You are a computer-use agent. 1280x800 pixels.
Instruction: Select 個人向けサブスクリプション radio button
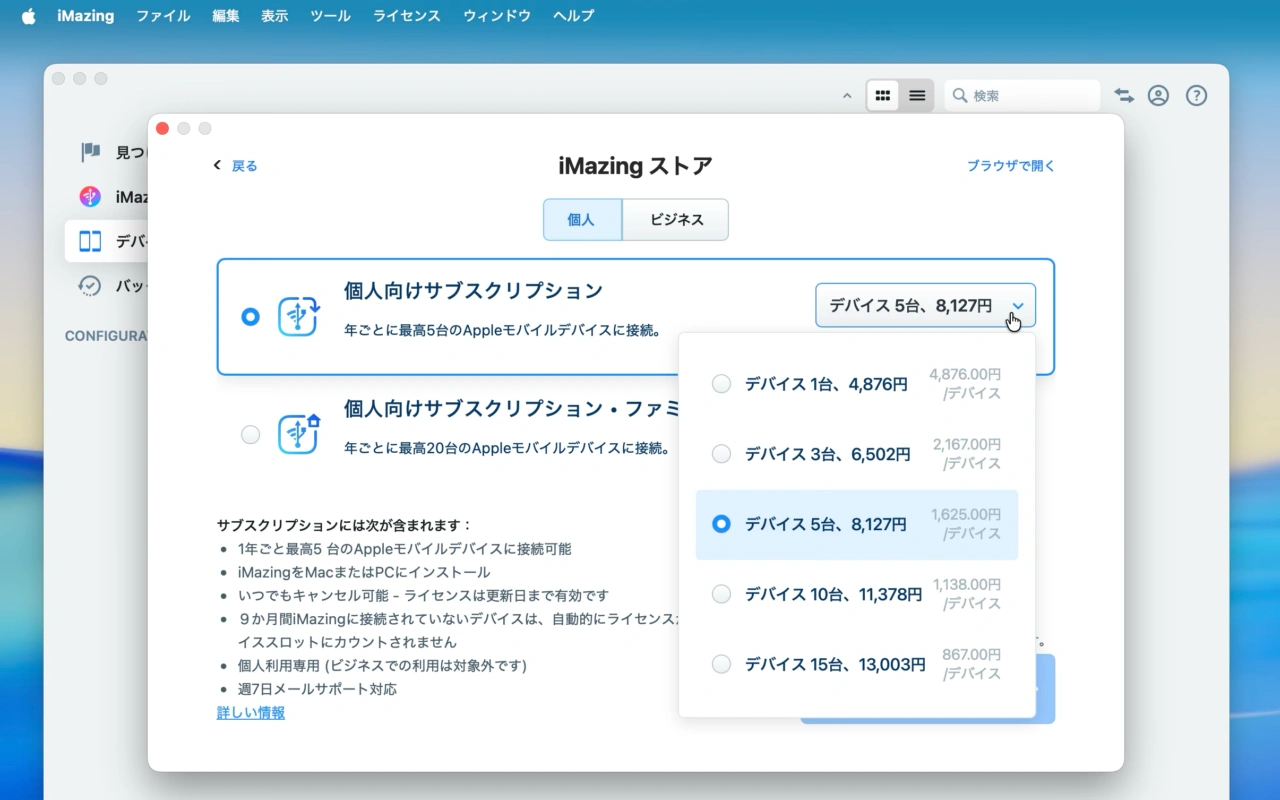click(x=250, y=317)
